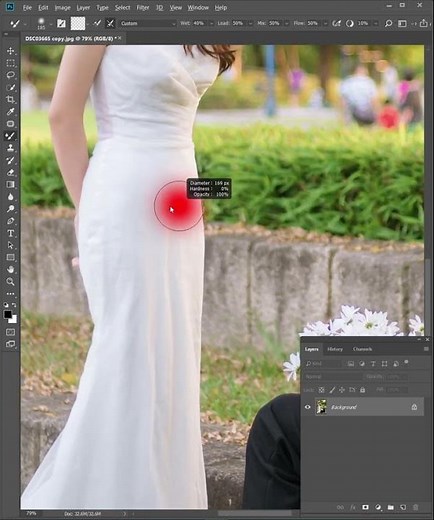
Task: Select the Quick Selection tool
Action: pyautogui.click(x=10, y=87)
